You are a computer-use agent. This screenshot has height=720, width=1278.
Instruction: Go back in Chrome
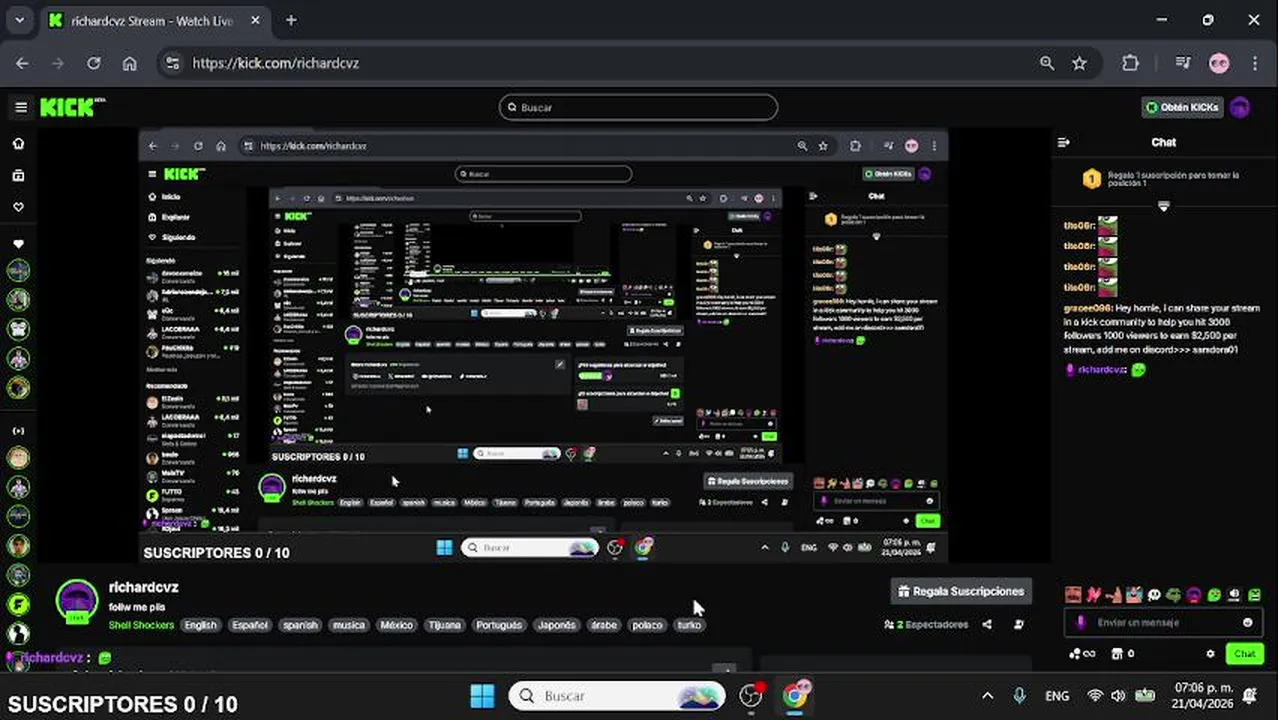click(x=22, y=63)
